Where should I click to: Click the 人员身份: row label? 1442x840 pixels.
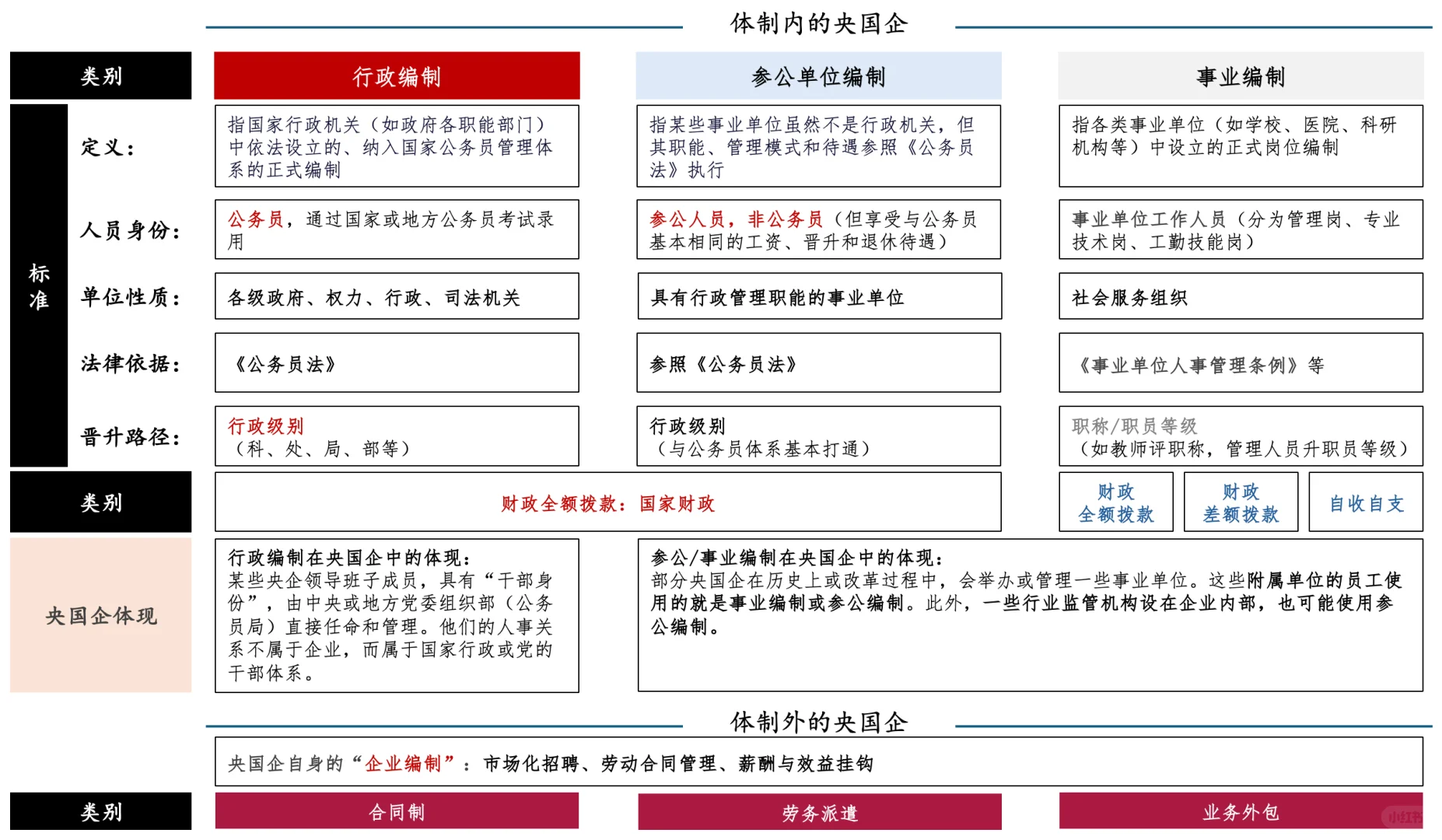(x=131, y=230)
